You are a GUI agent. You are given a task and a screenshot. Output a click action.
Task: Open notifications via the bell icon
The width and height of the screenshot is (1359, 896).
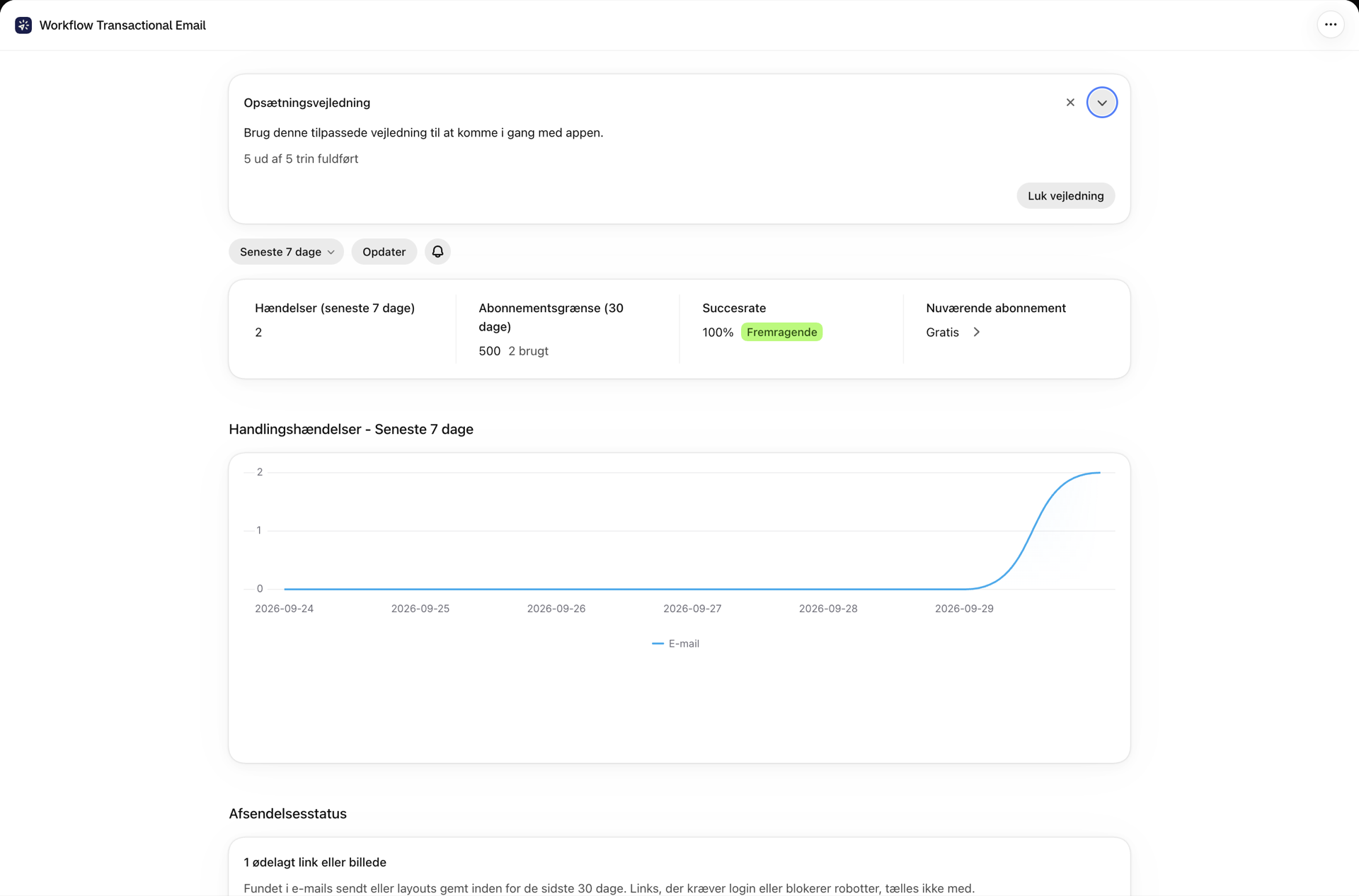pos(437,252)
